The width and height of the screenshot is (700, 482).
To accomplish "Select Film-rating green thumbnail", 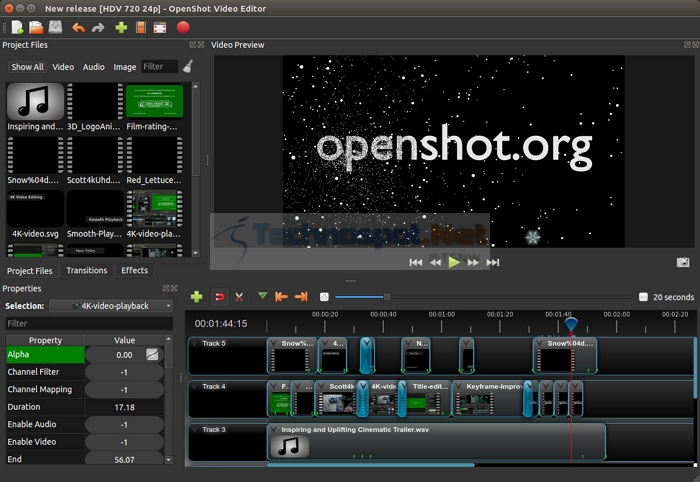I will 154,102.
